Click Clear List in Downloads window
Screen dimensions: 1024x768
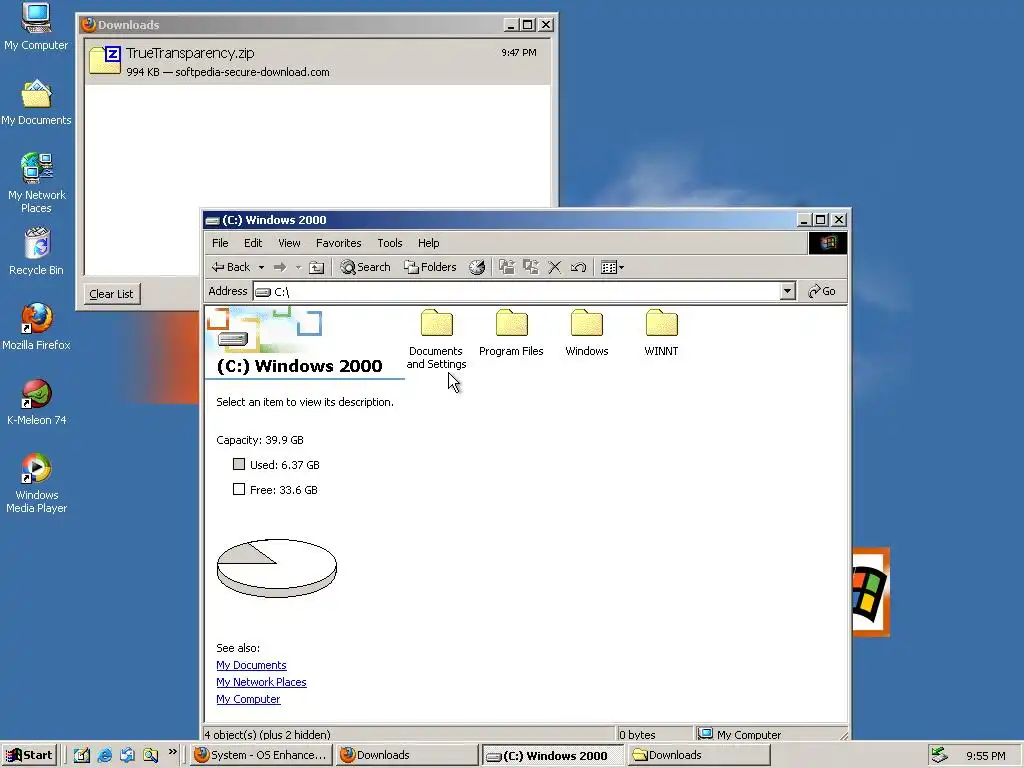pyautogui.click(x=111, y=294)
